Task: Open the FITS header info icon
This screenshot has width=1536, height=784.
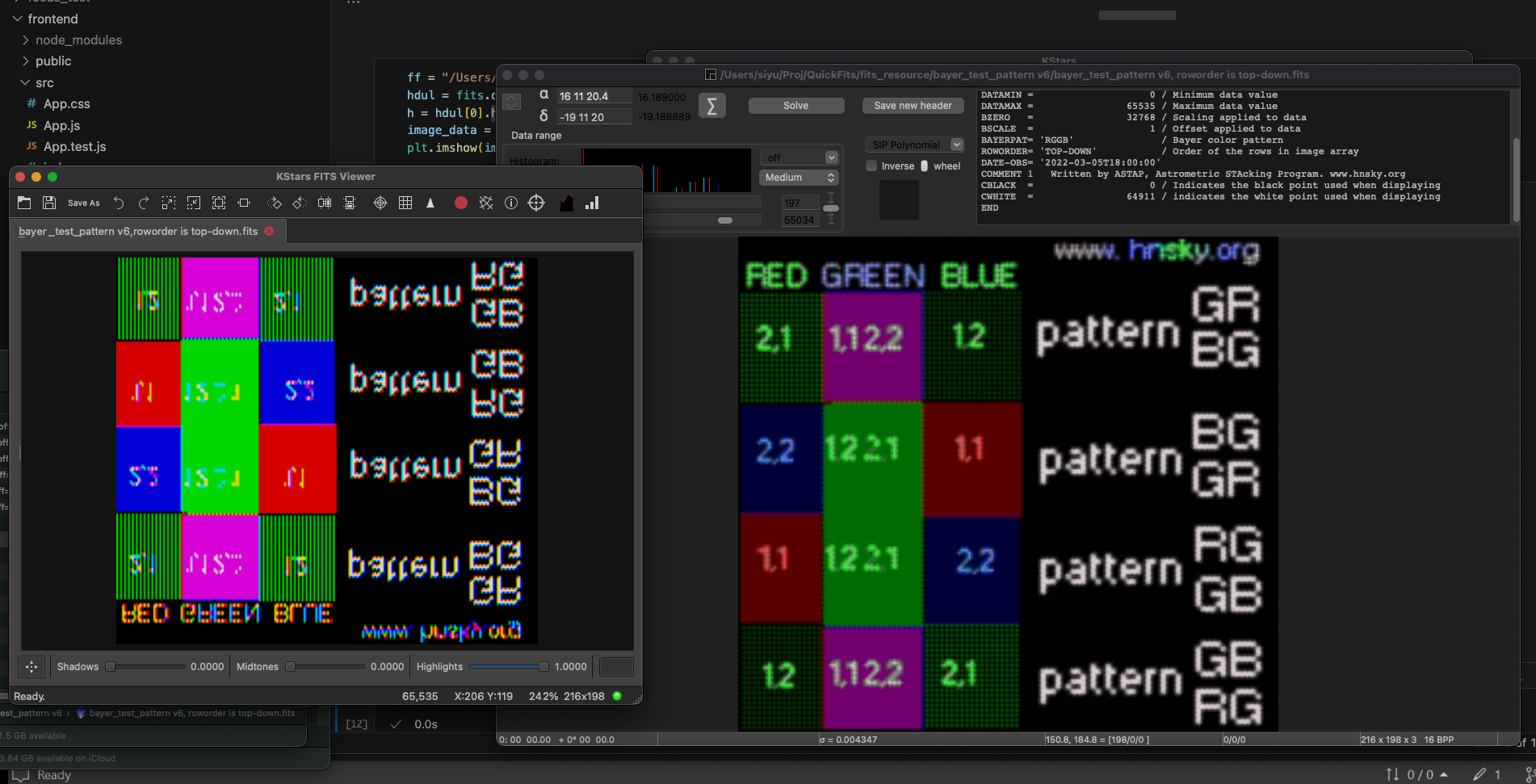Action: (x=511, y=203)
